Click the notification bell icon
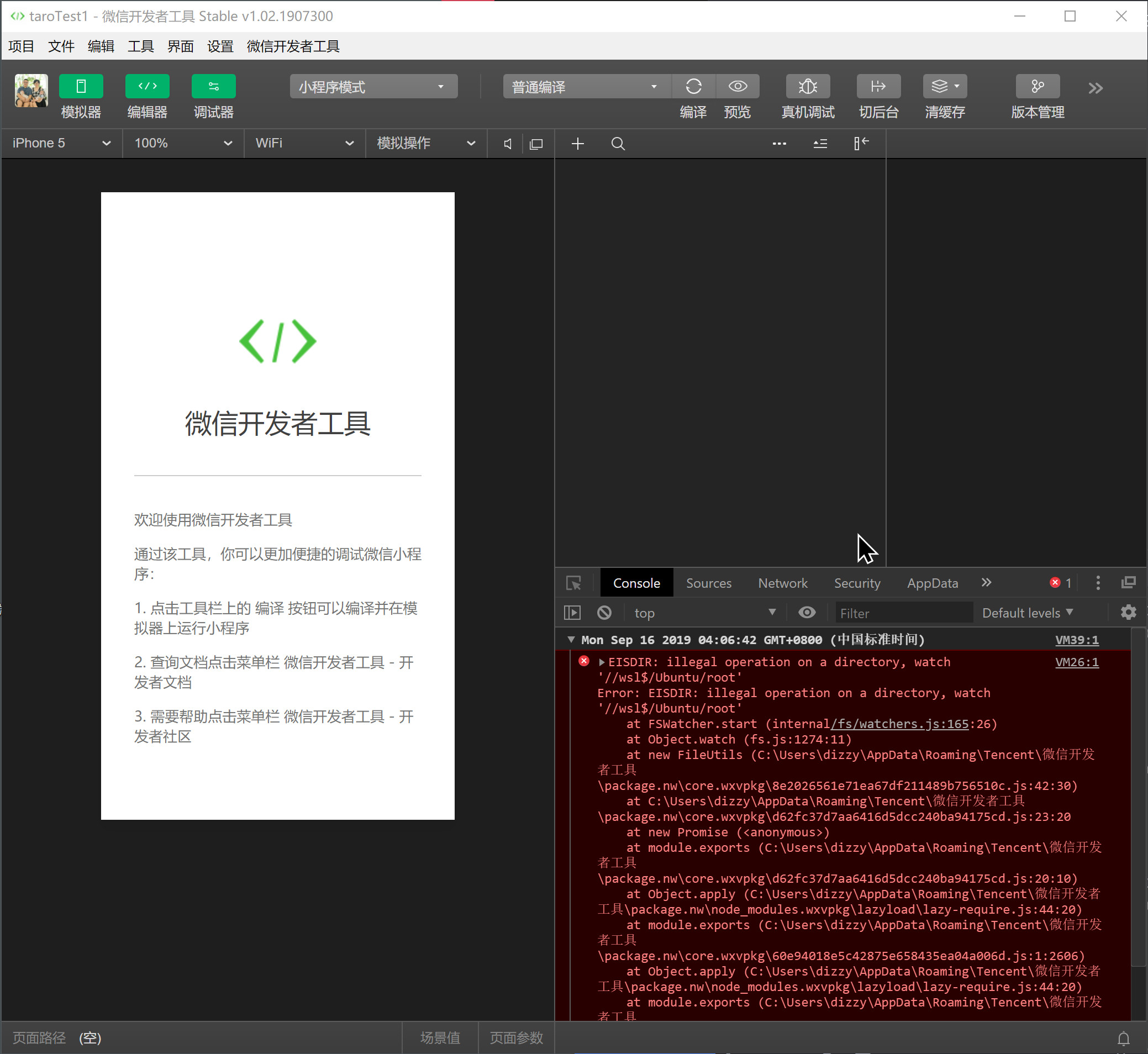The width and height of the screenshot is (1148, 1054). coord(1123,1038)
